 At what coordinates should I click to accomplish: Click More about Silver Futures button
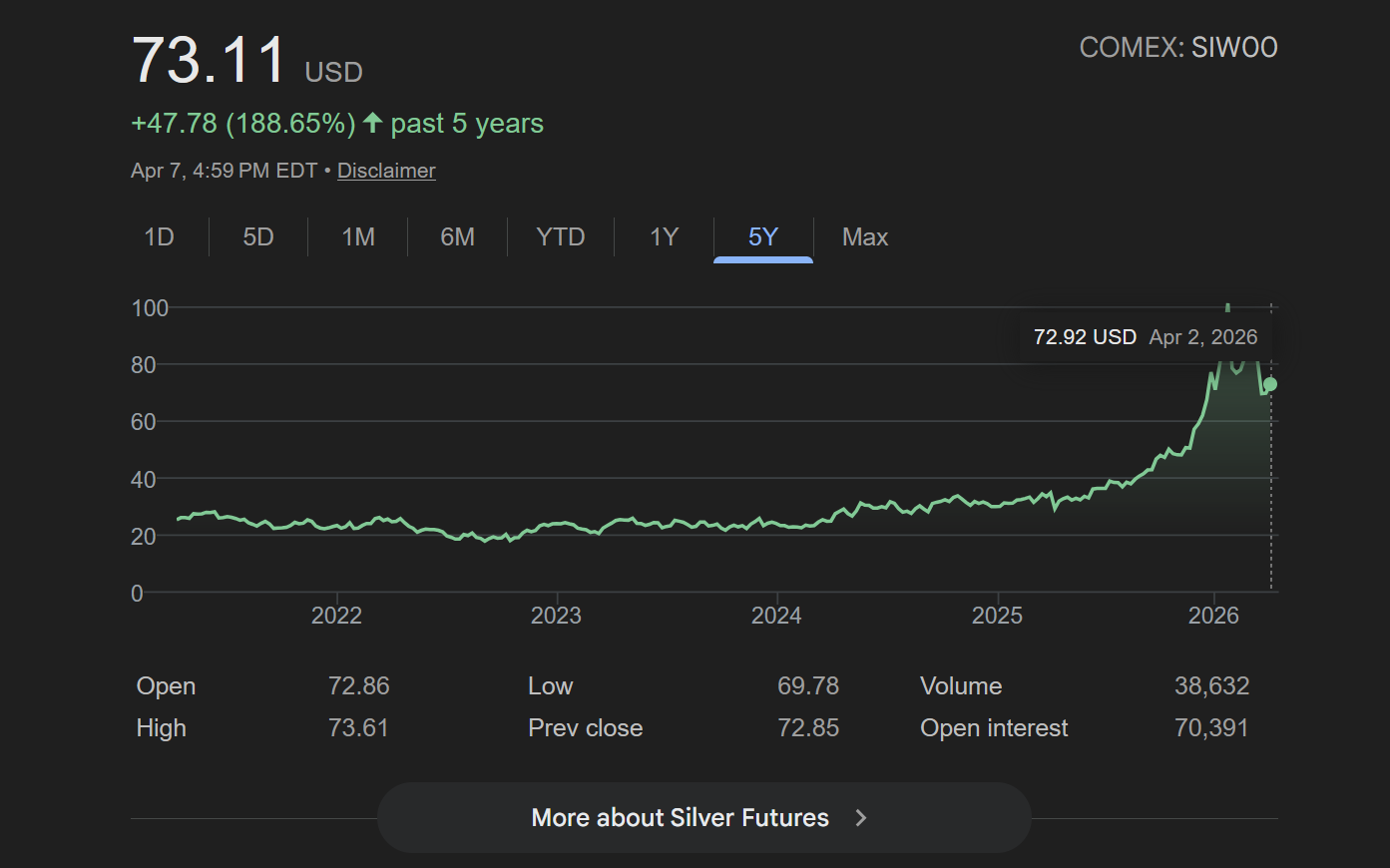pos(703,818)
